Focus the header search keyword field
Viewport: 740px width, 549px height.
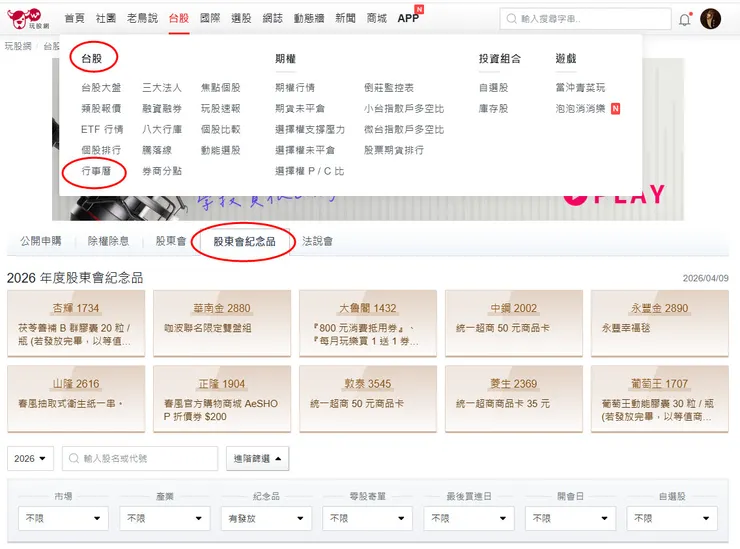coord(585,19)
